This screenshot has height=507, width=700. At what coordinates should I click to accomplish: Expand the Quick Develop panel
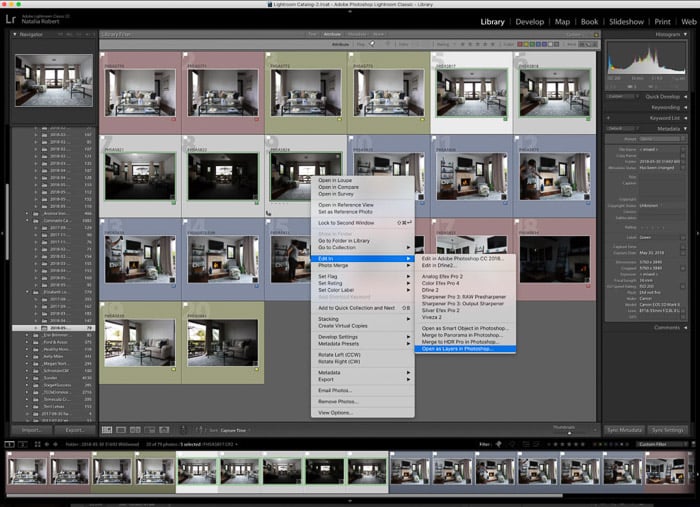pyautogui.click(x=685, y=96)
